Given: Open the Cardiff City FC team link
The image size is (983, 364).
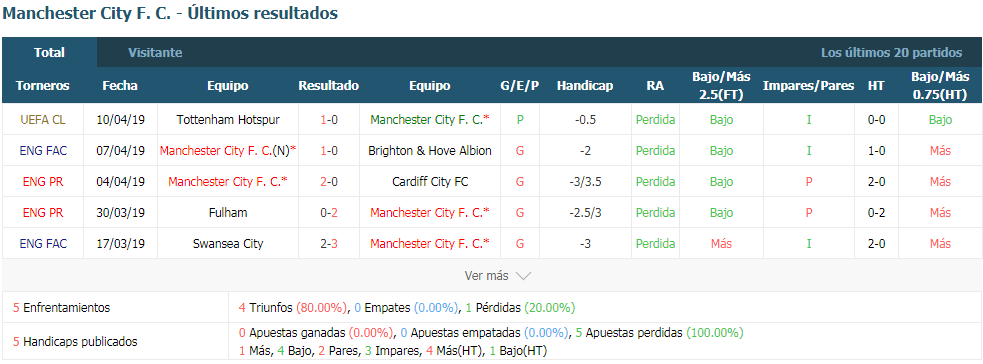Looking at the screenshot, I should [430, 182].
